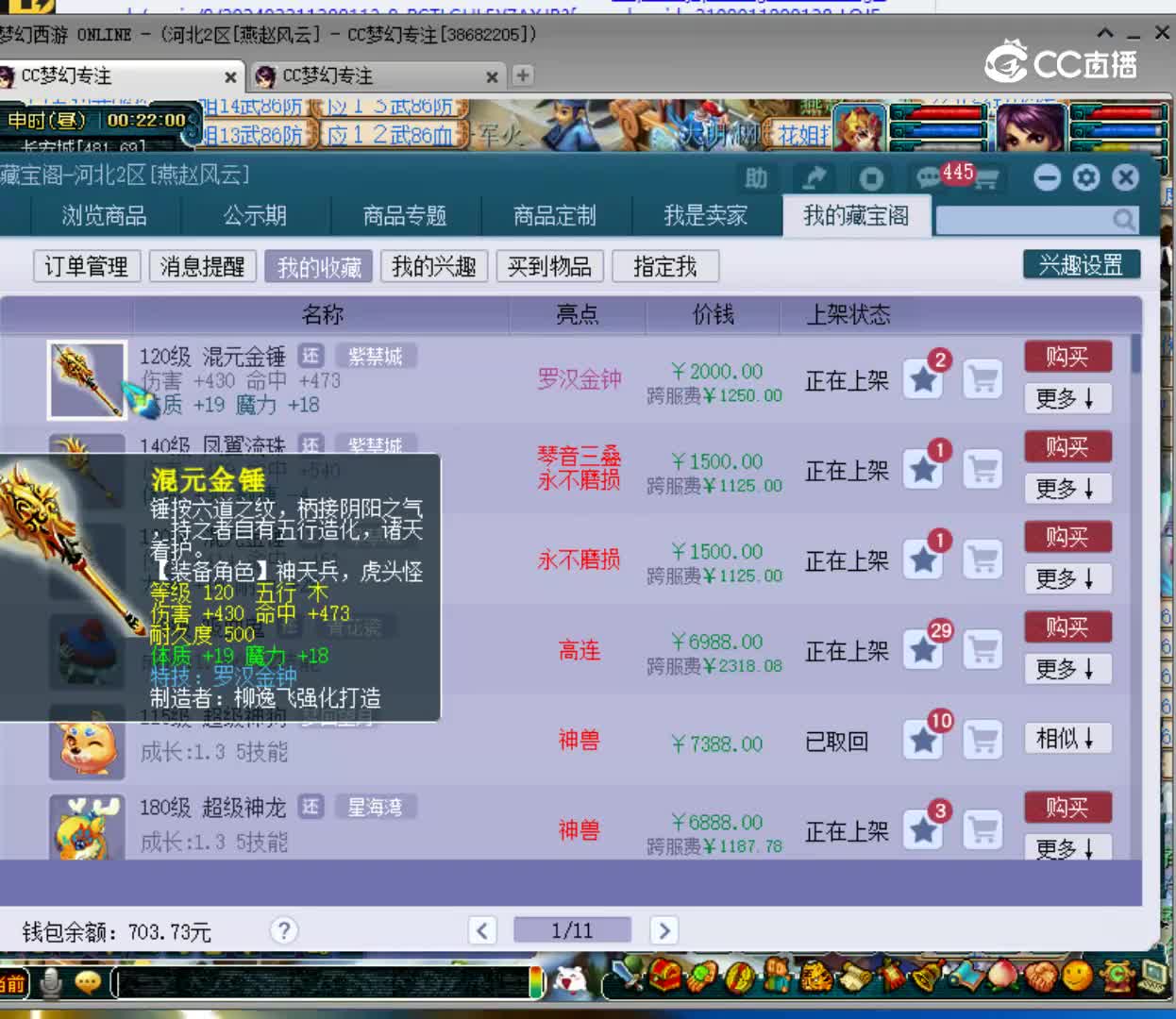Buy the ¥2000.00 混元金锤 via 购买

1067,357
